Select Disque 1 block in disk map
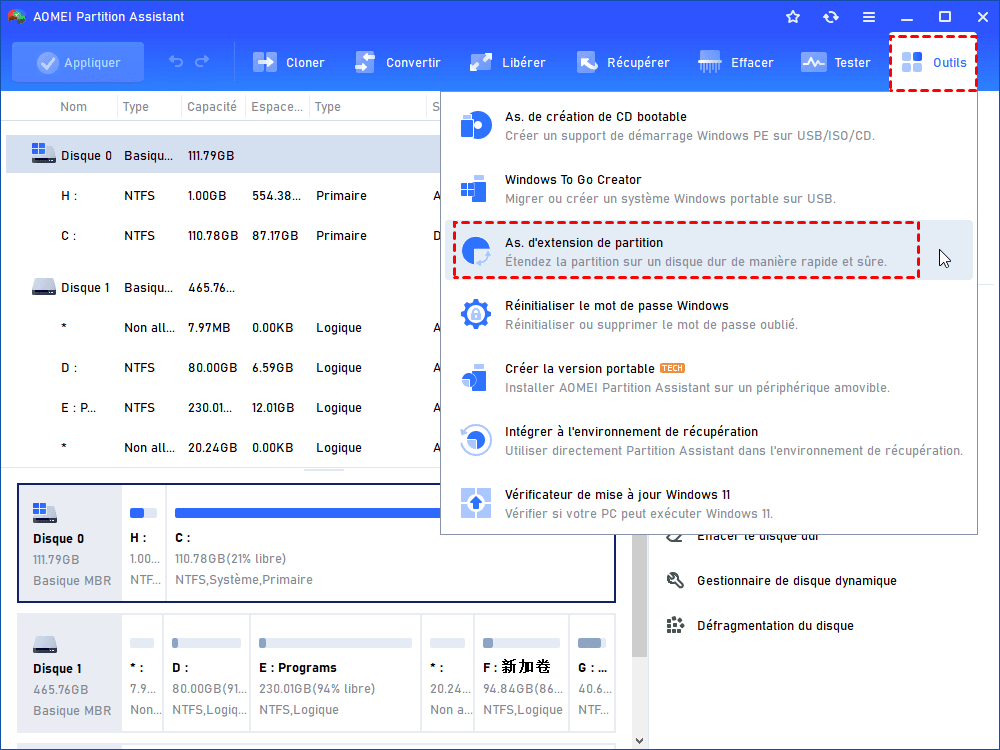The width and height of the screenshot is (1000, 750). (x=70, y=673)
